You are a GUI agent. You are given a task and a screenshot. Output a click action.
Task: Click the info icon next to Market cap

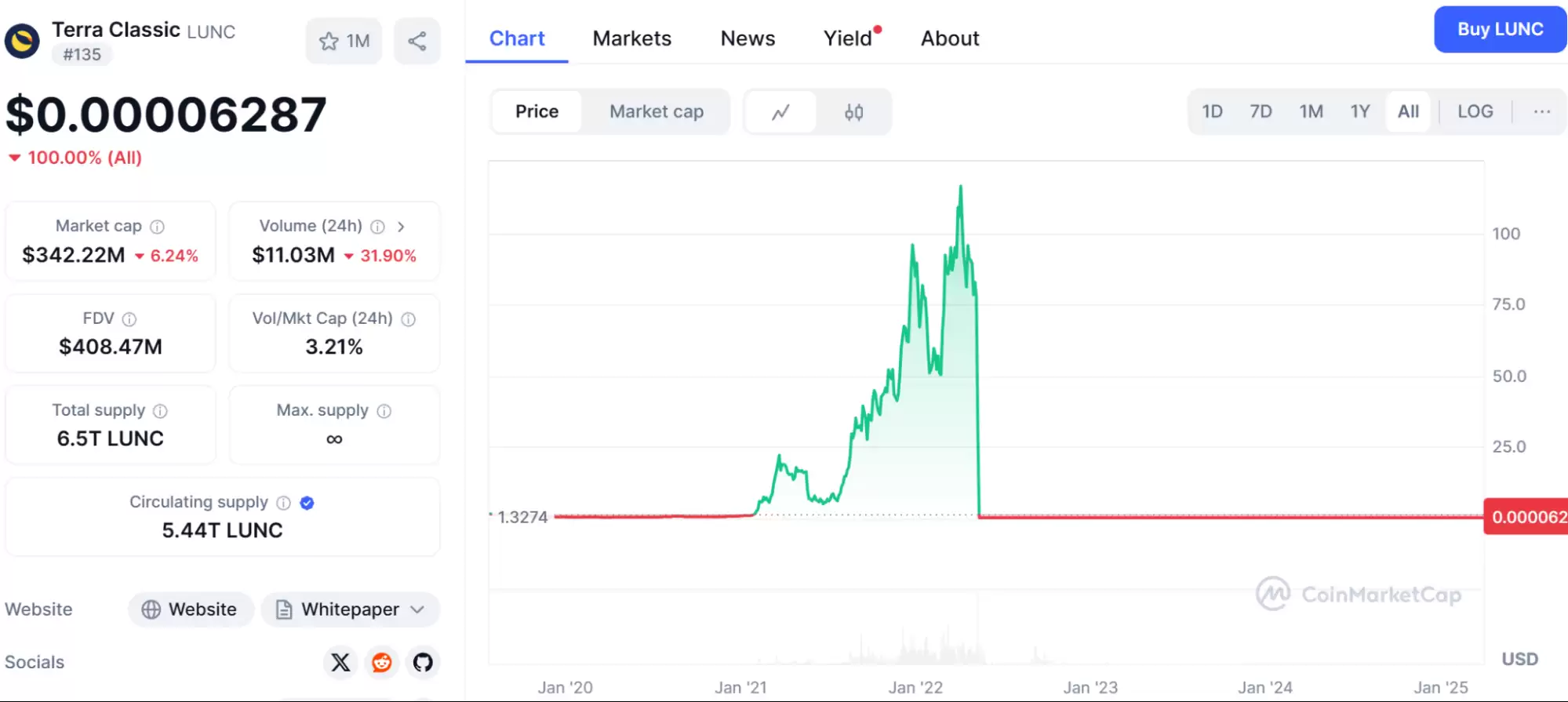coord(157,226)
